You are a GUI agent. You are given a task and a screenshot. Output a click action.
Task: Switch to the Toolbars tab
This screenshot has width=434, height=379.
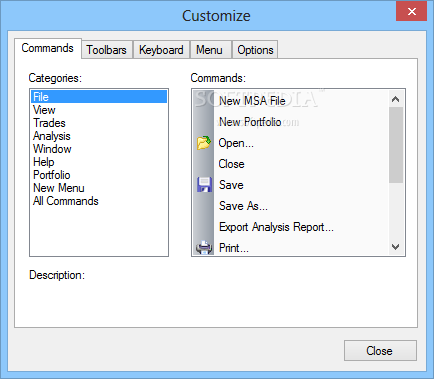pos(107,50)
